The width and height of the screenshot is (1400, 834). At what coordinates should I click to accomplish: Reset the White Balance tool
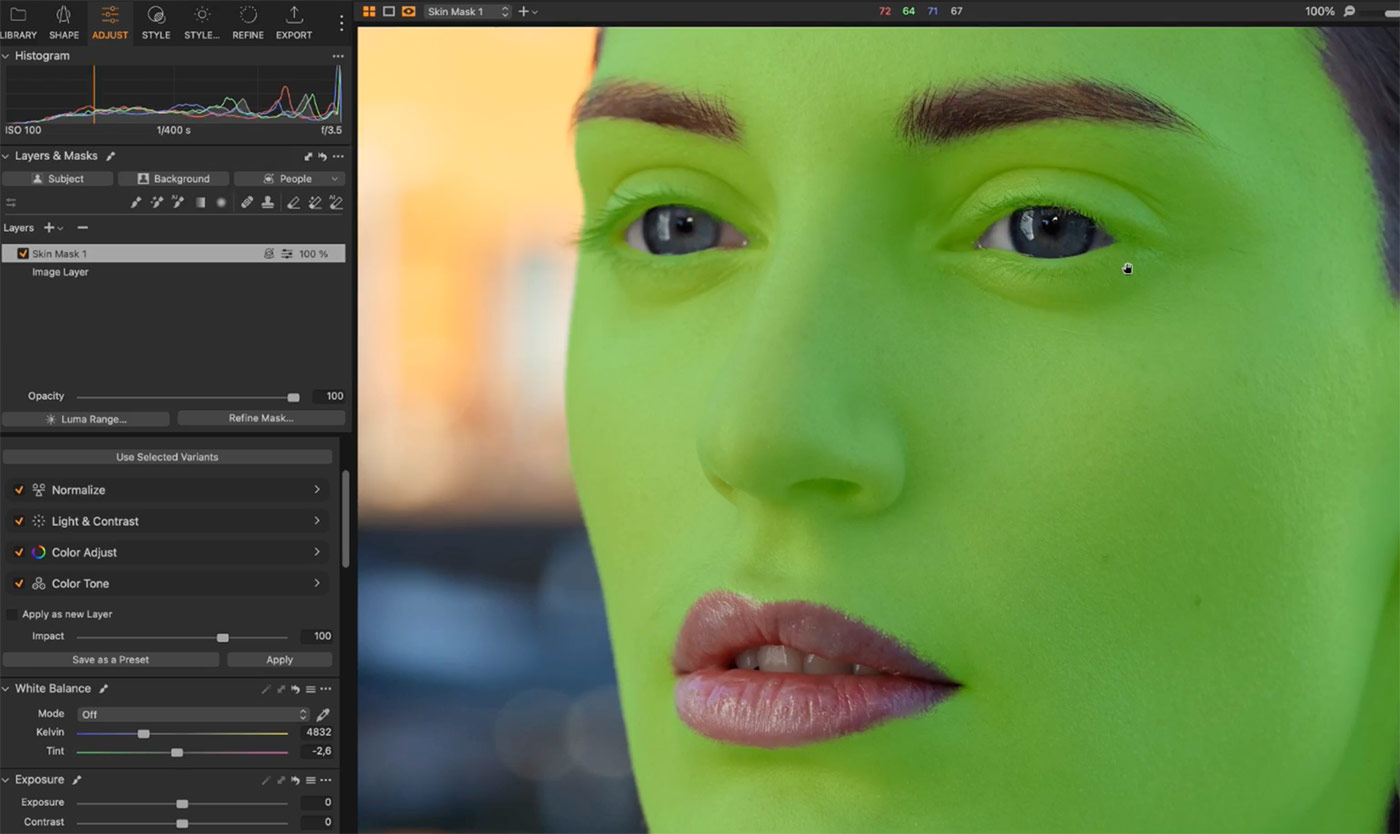click(x=297, y=689)
